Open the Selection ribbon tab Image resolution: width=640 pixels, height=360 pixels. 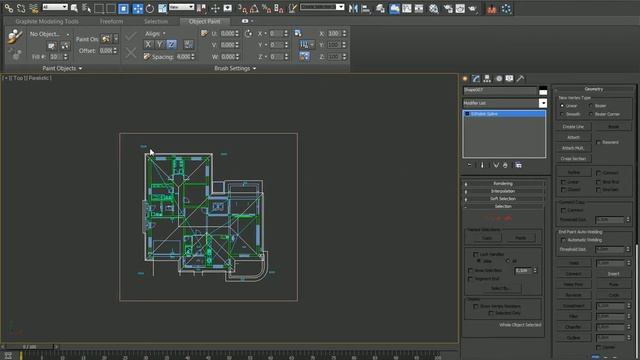coord(156,21)
